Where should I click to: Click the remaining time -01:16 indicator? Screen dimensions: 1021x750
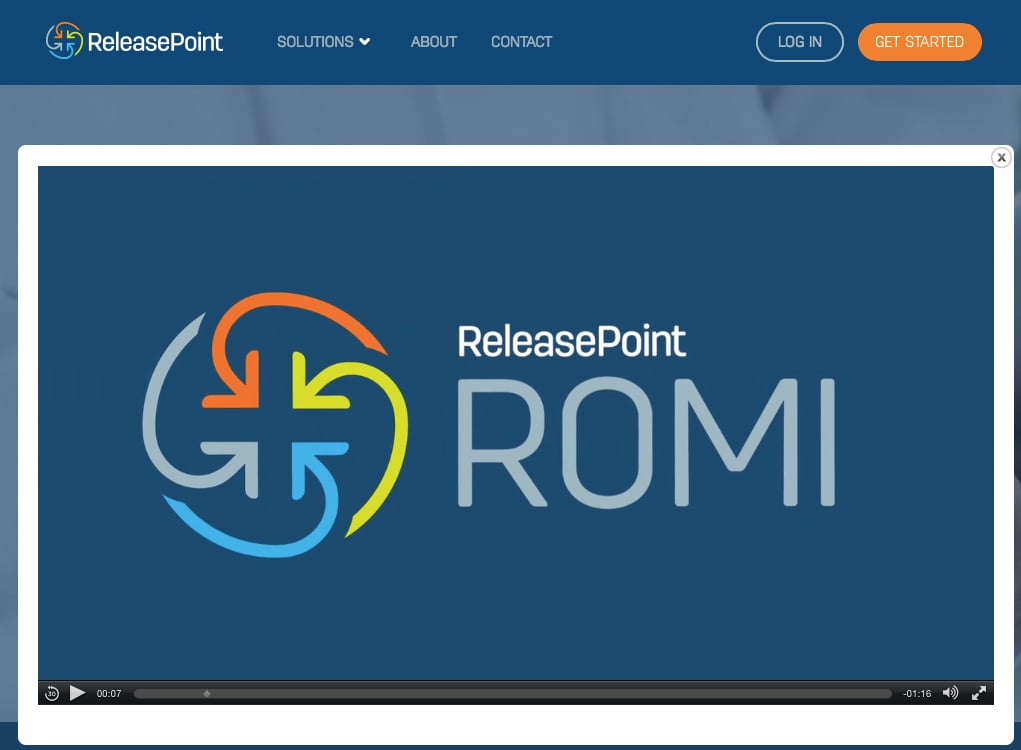tap(916, 692)
